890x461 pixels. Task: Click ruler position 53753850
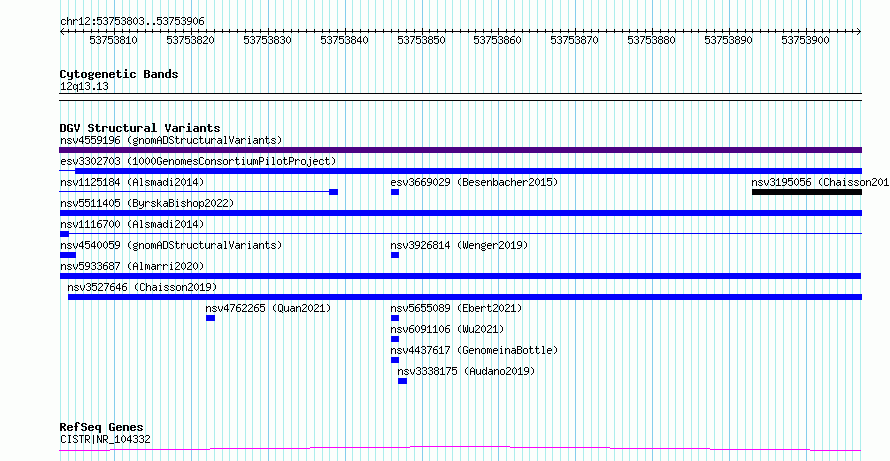pyautogui.click(x=421, y=40)
